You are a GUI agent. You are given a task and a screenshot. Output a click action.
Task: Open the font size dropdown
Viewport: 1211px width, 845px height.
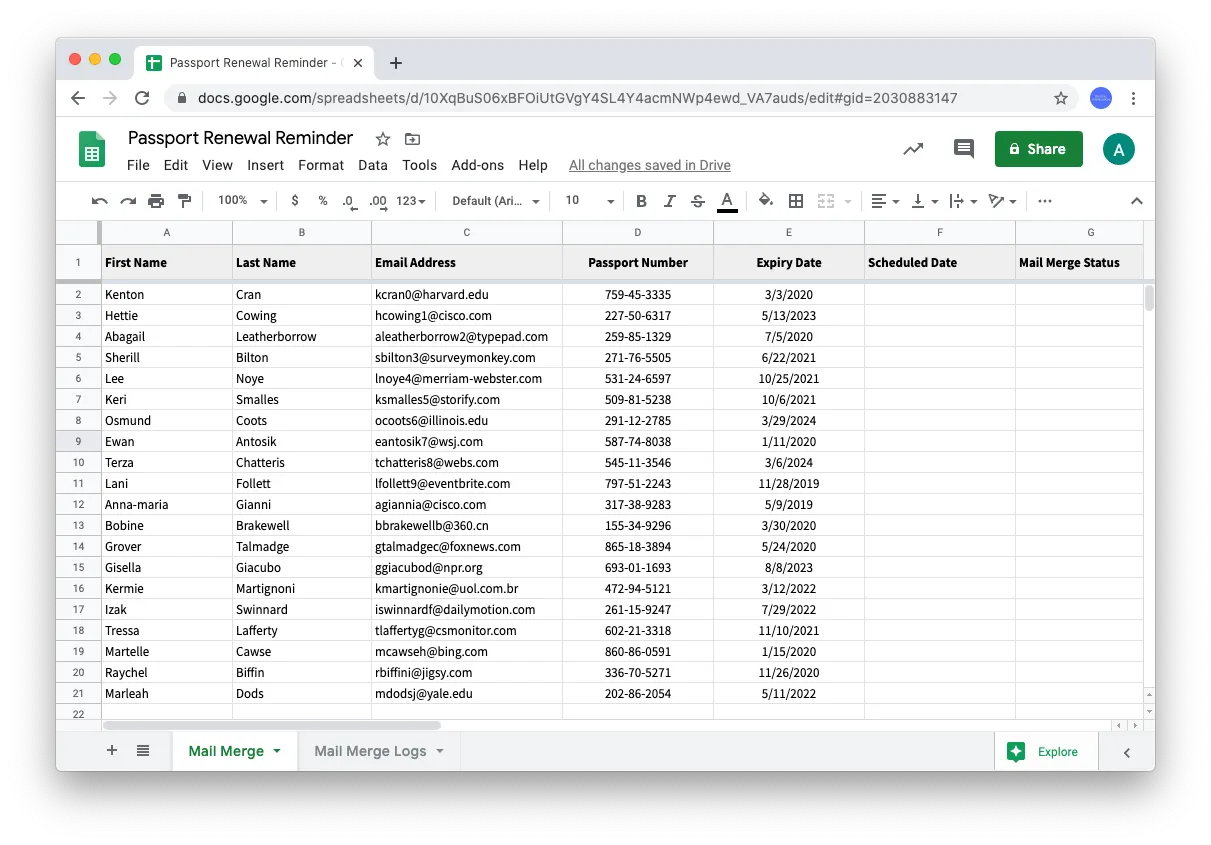click(x=589, y=201)
